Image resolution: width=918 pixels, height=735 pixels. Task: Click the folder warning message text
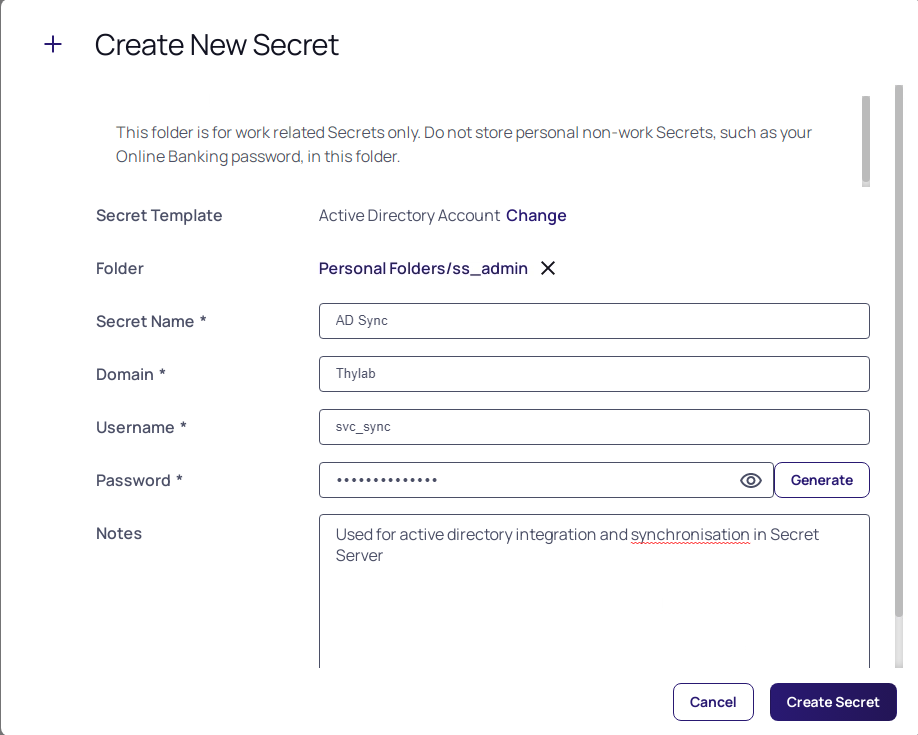pos(463,142)
